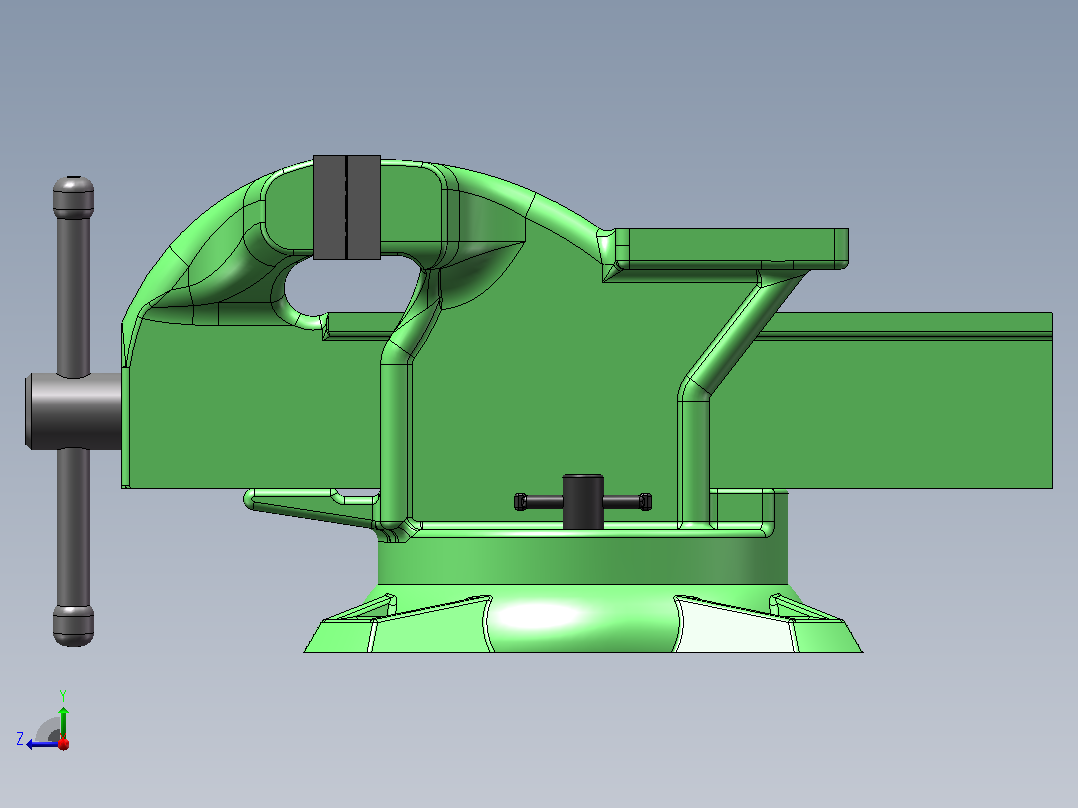
Task: Select the cylindrical swivel base ring
Action: tap(582, 560)
